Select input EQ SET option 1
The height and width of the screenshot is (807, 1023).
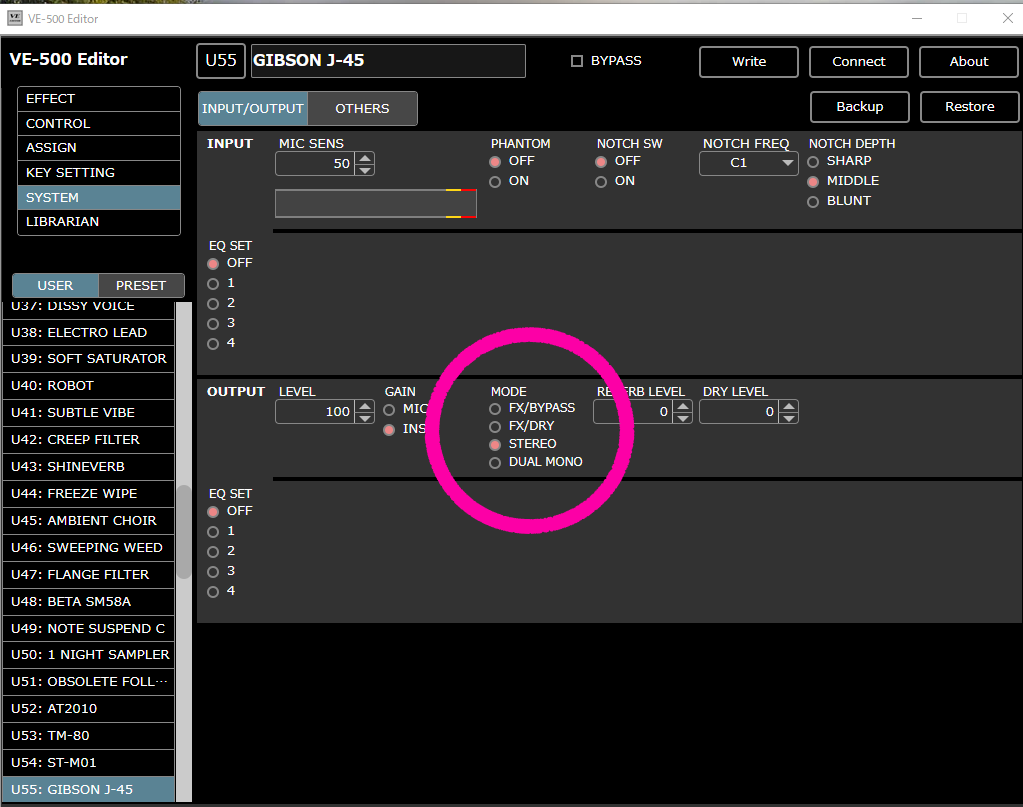(x=213, y=284)
